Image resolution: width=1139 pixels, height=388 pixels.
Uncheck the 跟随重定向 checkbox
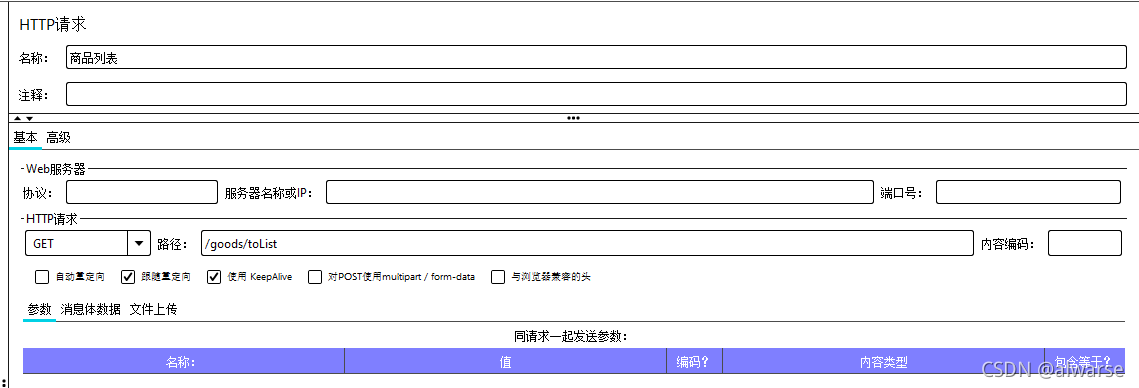128,277
